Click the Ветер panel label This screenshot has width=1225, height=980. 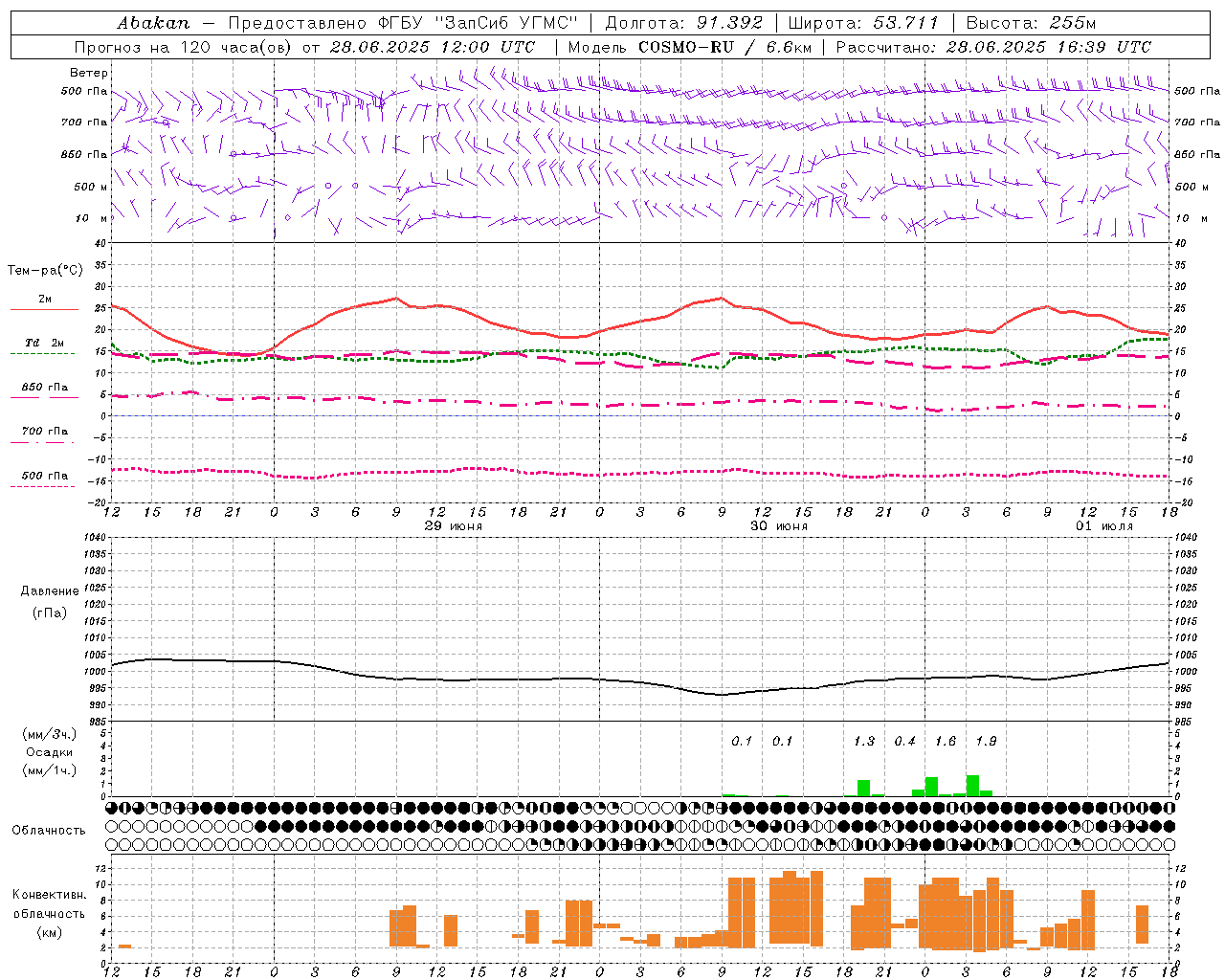89,73
